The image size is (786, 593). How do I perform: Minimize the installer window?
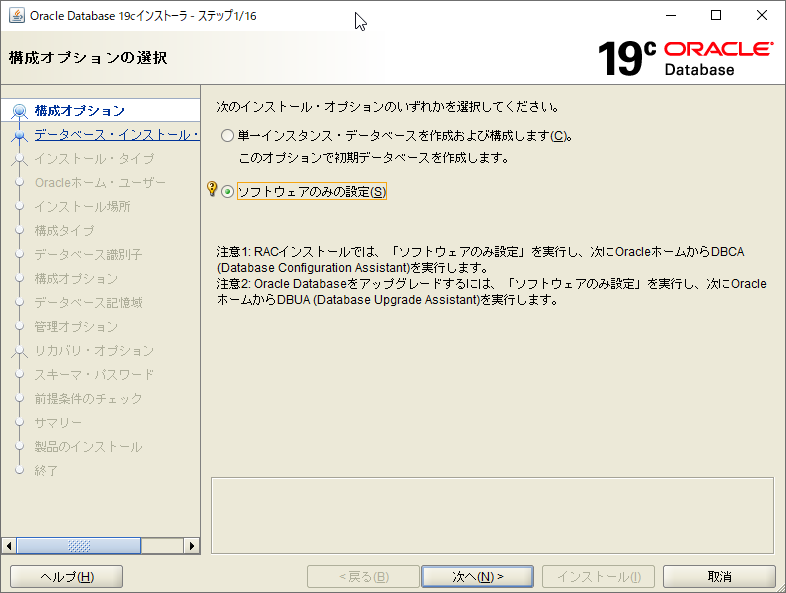click(671, 16)
